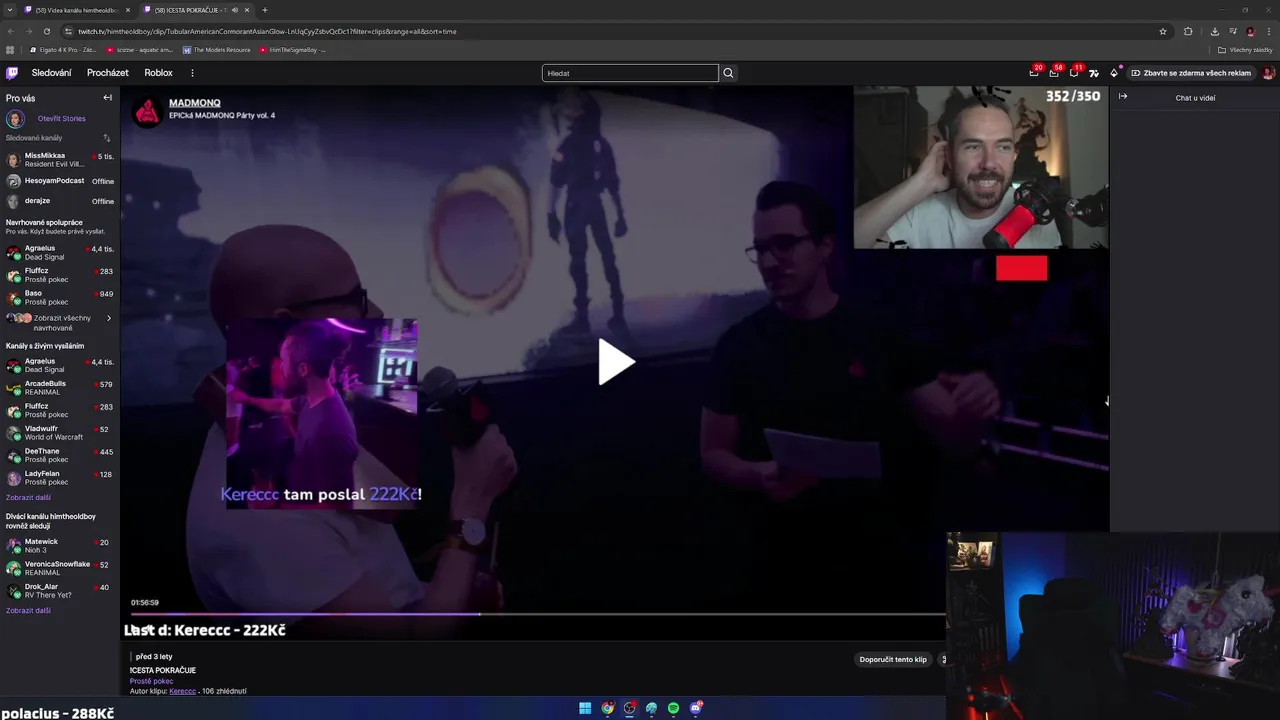Open more clip options next to Doporučit
This screenshot has width=1280, height=720.
(x=943, y=659)
